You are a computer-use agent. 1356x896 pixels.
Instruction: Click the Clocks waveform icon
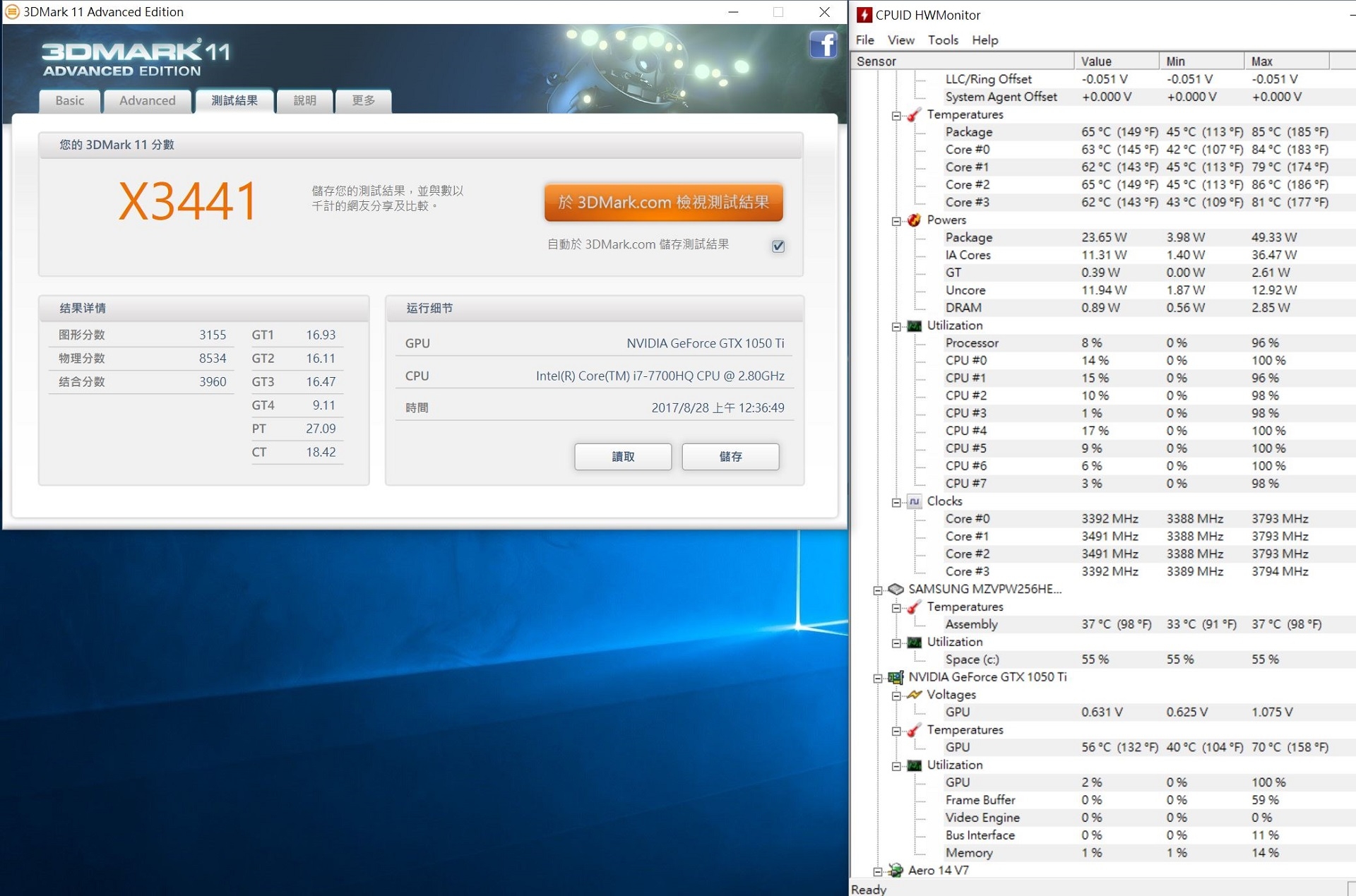pyautogui.click(x=914, y=501)
